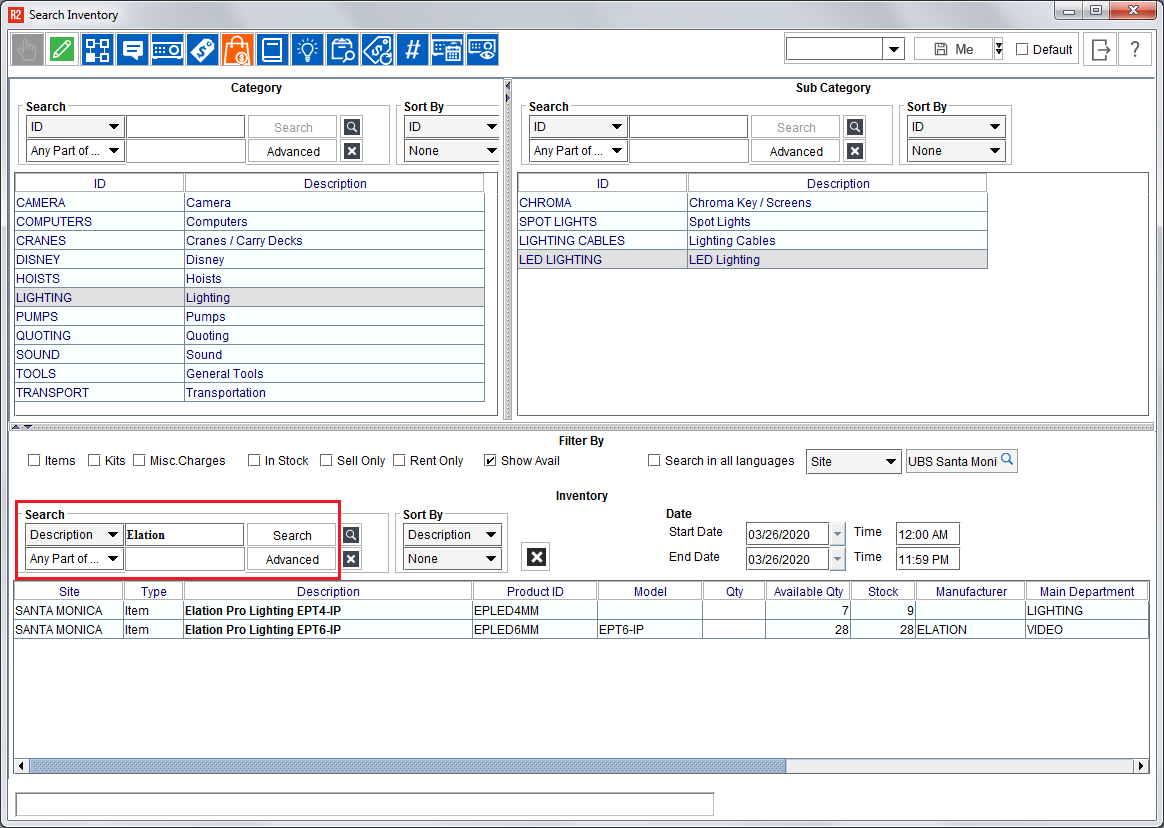Click the Inventory Search button
Viewport: 1164px width, 828px height.
[x=292, y=535]
